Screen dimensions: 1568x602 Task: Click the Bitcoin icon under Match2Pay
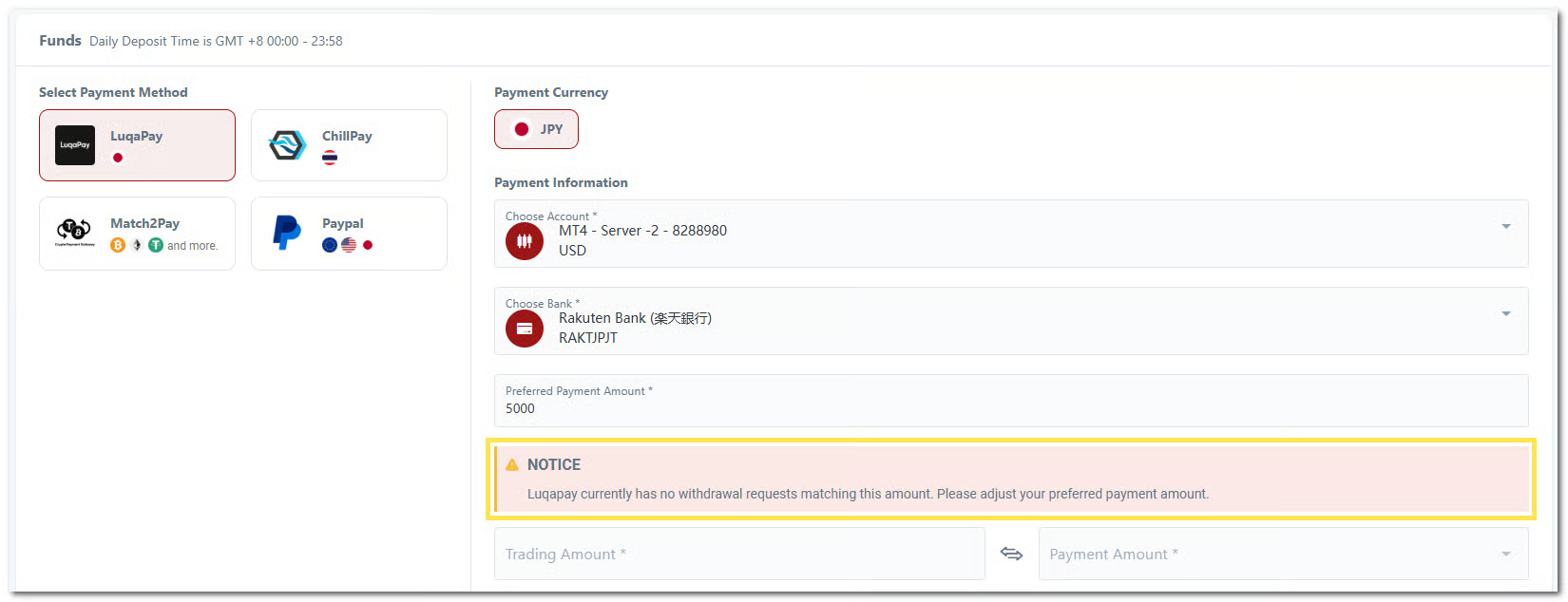pyautogui.click(x=118, y=245)
